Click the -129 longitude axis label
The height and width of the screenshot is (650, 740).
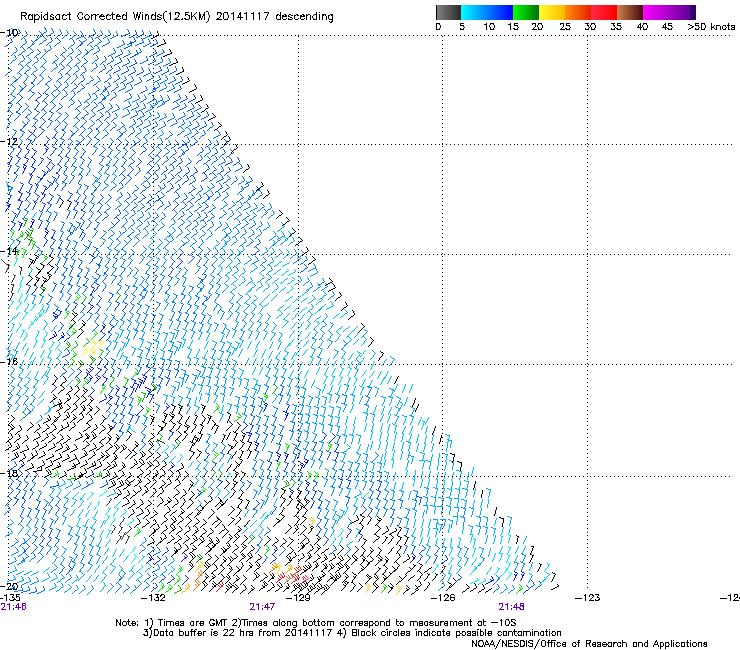pos(298,598)
